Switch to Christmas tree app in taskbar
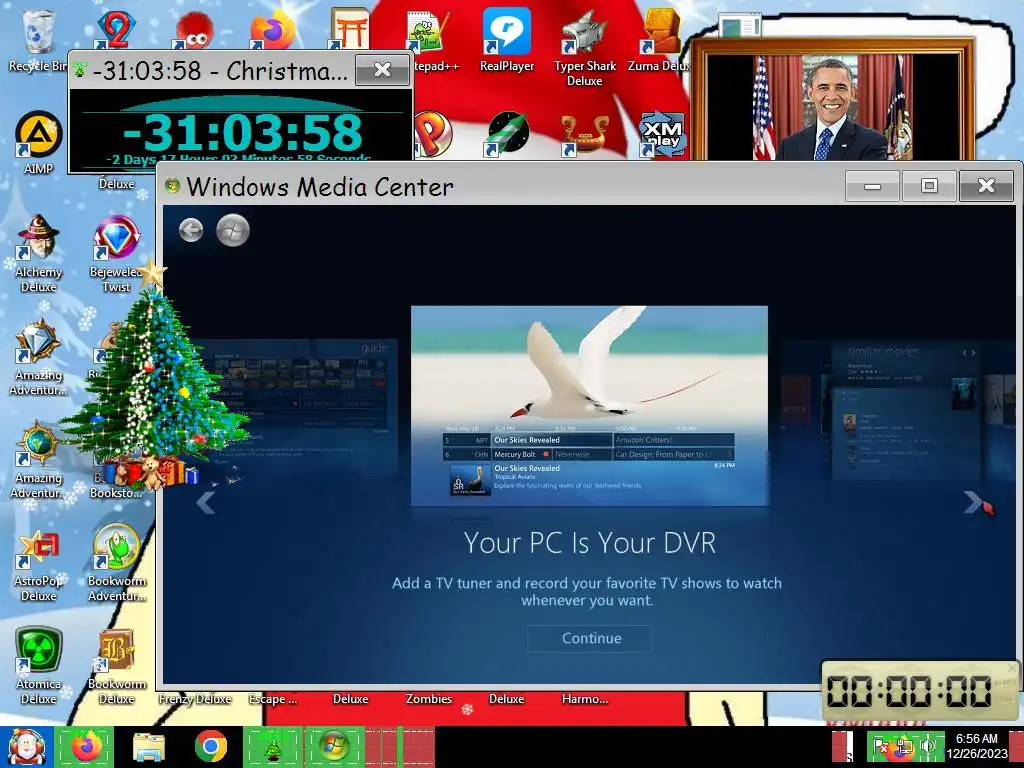This screenshot has height=768, width=1024. point(273,746)
